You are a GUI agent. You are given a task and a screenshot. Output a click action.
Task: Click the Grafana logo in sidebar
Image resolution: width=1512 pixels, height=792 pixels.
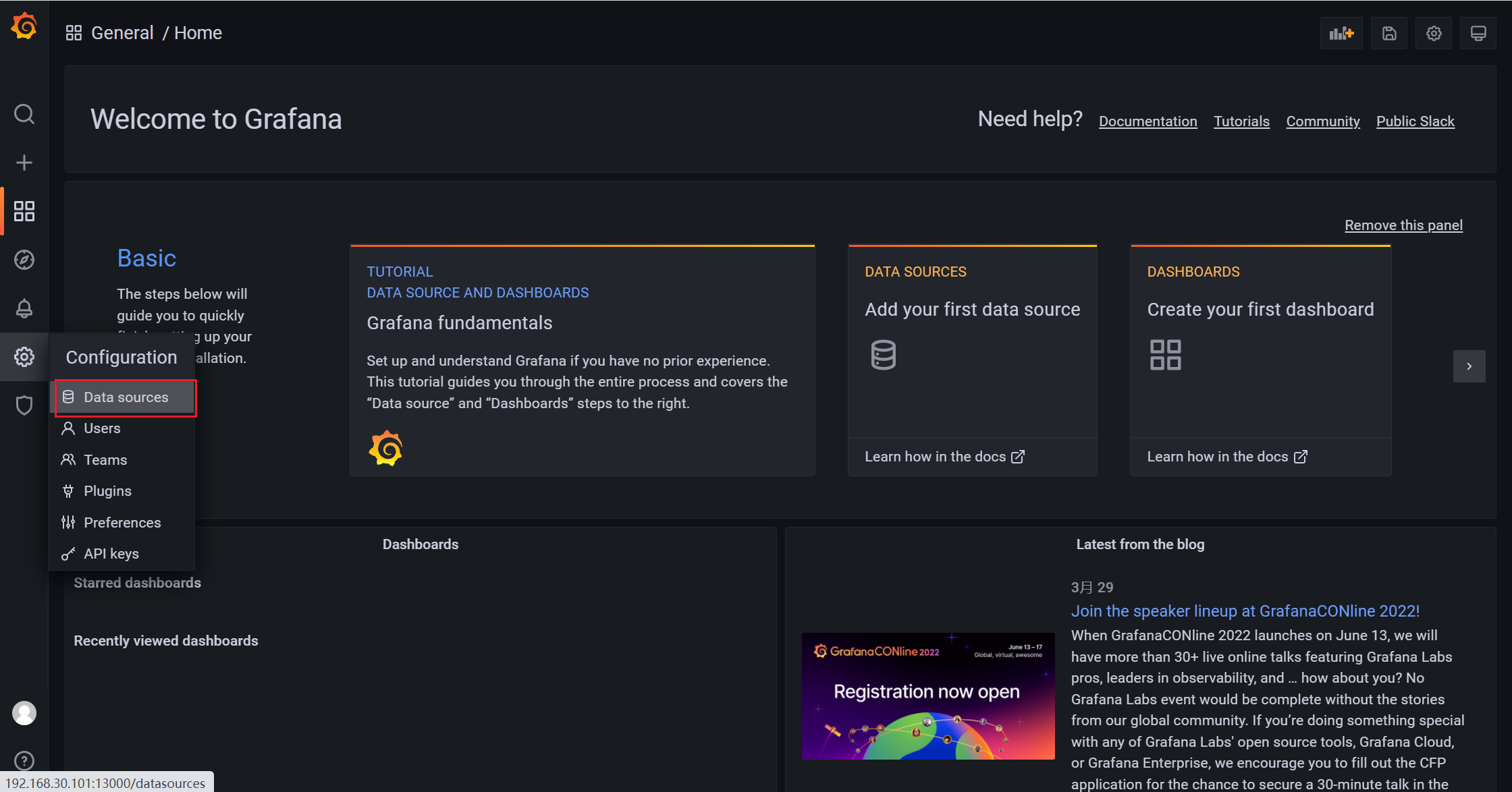[24, 27]
